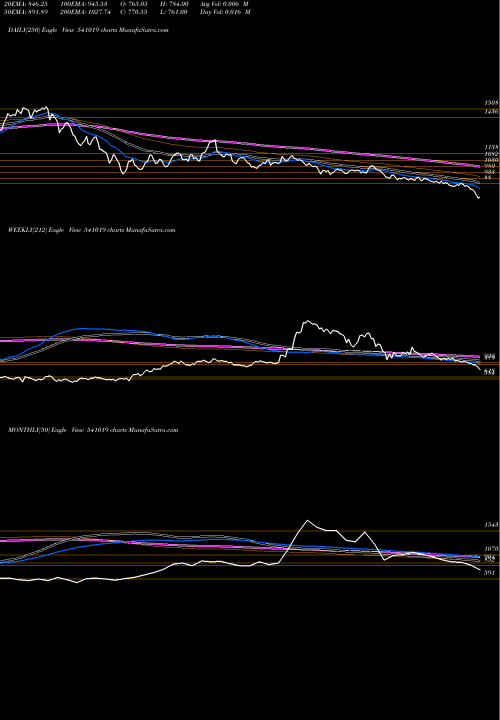Viewport: 500px width, 720px height.
Task: Click the 1082 price level on daily chart
Action: coord(491,154)
